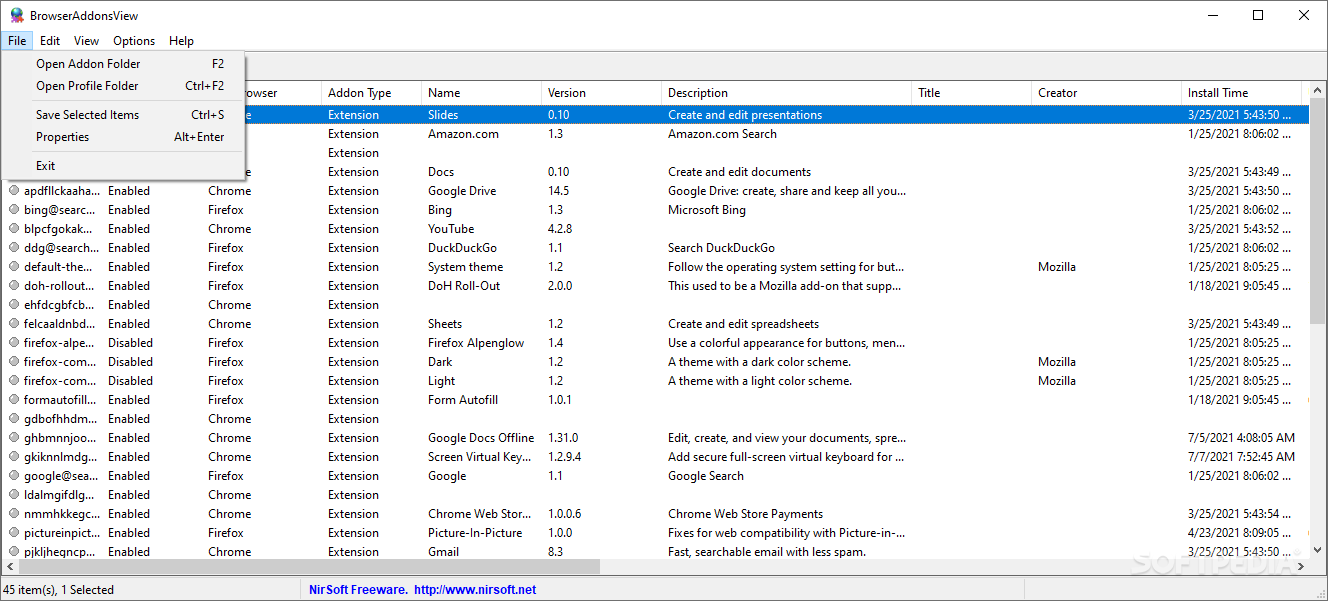
Task: Select the Microsoft Bing description cell
Action: click(x=707, y=210)
